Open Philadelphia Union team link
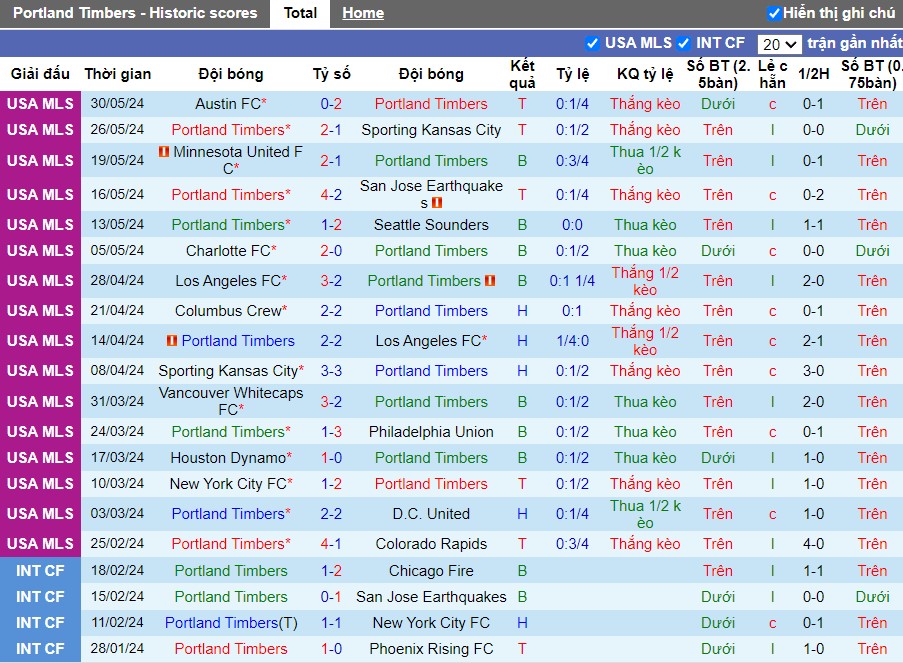This screenshot has width=903, height=663. tap(431, 431)
